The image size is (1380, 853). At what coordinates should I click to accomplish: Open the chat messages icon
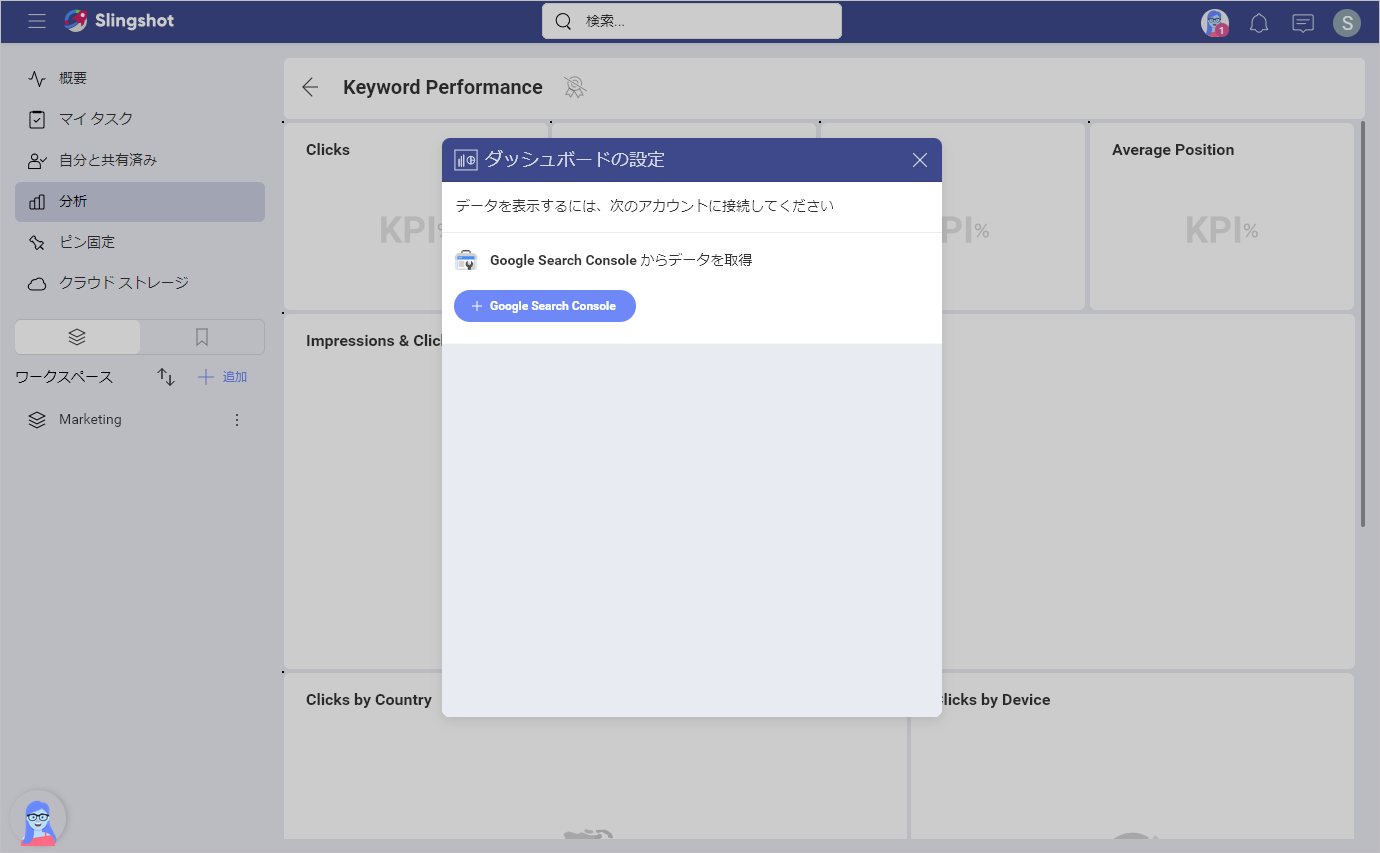coord(1303,23)
